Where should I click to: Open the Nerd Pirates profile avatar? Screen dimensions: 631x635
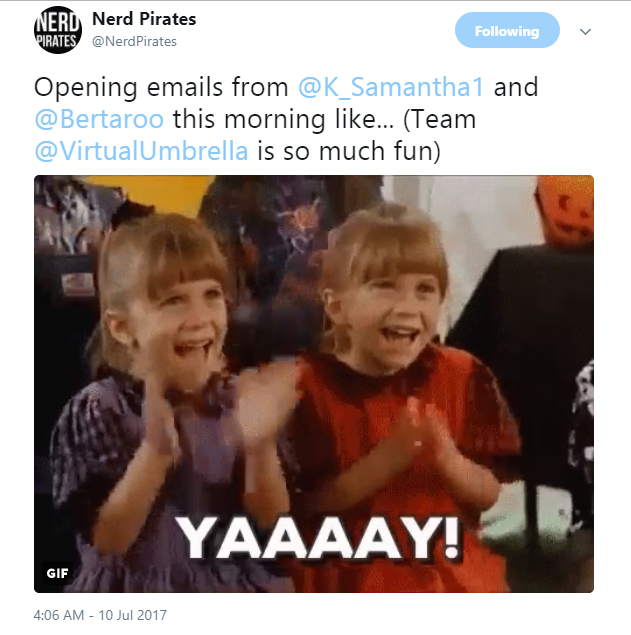(x=58, y=30)
